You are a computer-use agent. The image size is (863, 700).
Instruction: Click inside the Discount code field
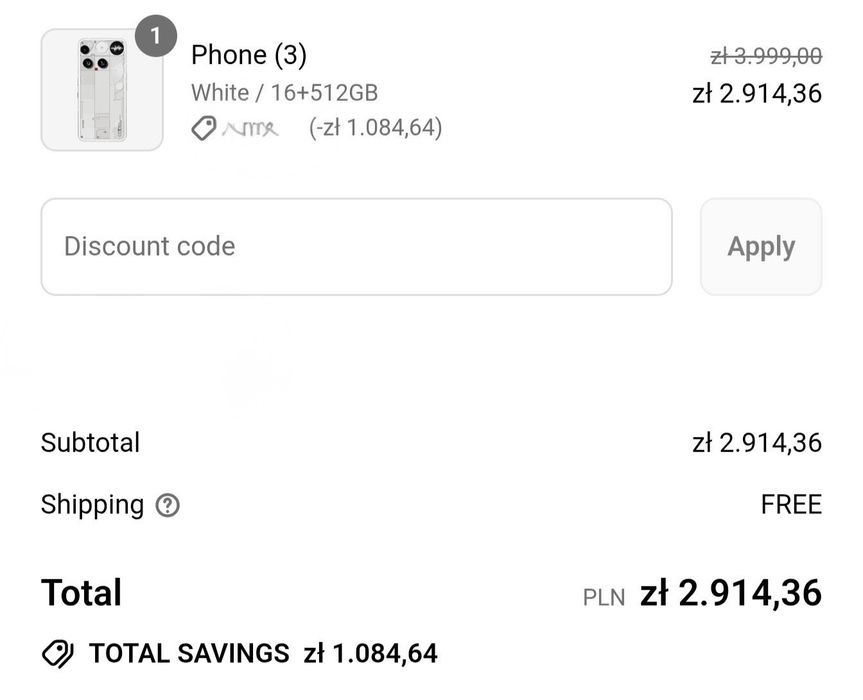point(356,247)
